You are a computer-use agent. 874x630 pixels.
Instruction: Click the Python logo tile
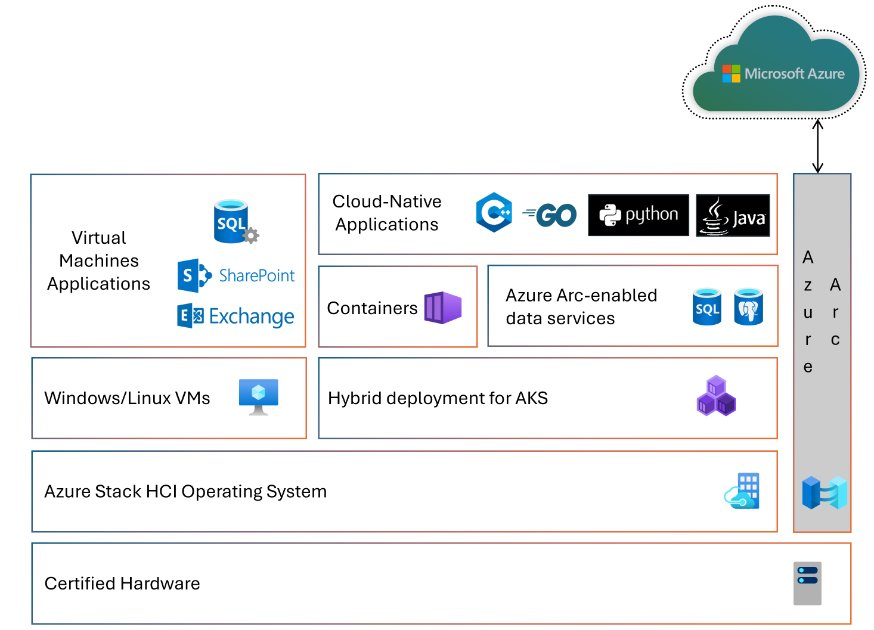pos(638,215)
